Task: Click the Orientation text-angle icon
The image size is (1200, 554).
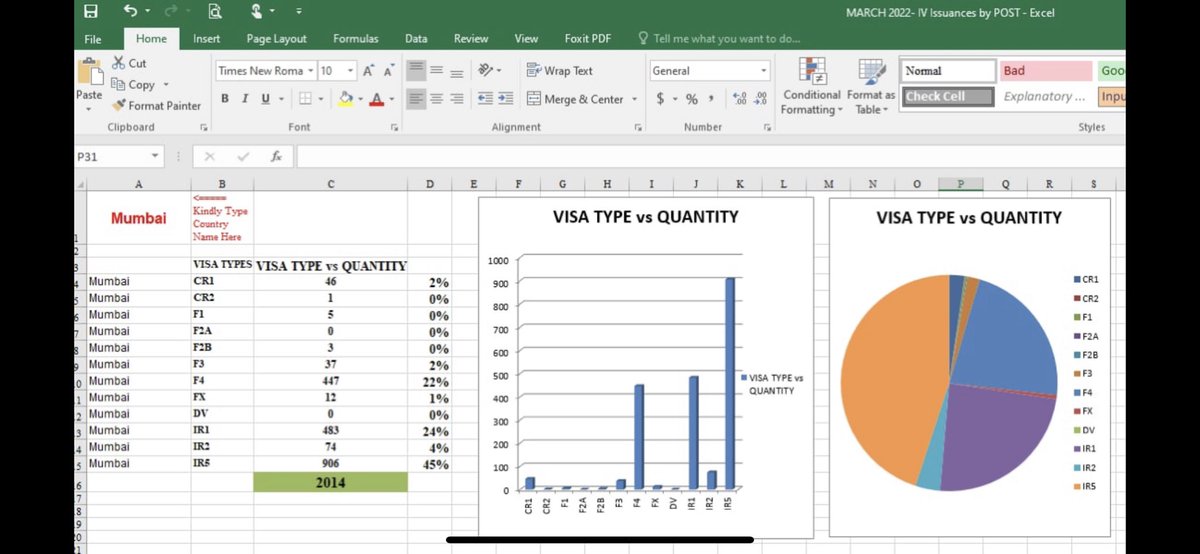Action: pyautogui.click(x=486, y=71)
